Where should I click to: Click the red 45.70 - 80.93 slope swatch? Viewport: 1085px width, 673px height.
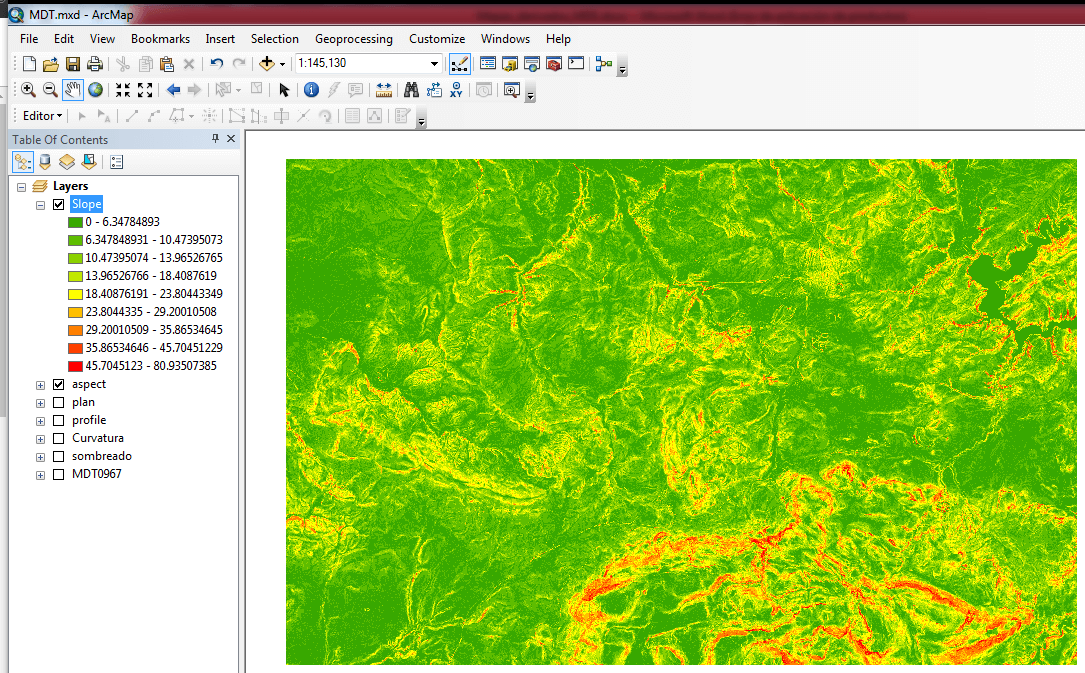coord(75,366)
